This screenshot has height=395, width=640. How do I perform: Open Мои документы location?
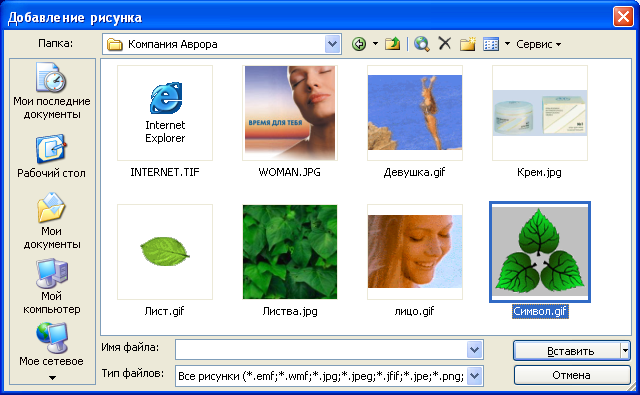[x=51, y=221]
